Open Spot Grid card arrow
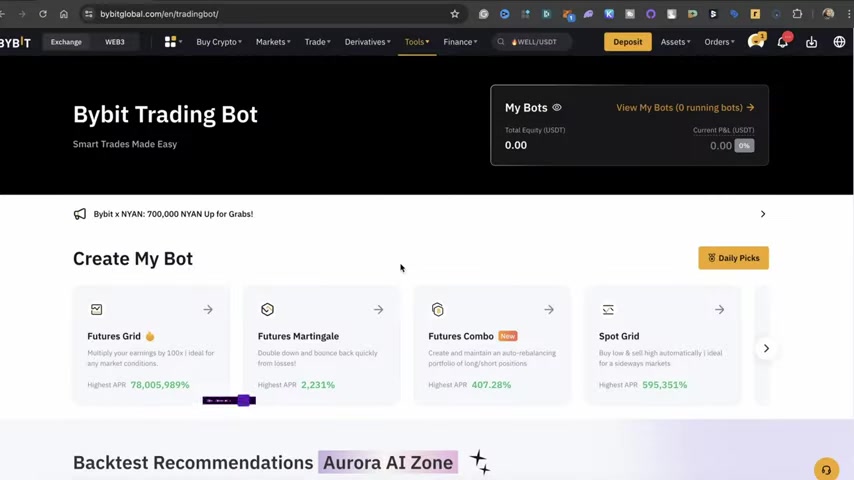This screenshot has height=480, width=854. (x=719, y=309)
